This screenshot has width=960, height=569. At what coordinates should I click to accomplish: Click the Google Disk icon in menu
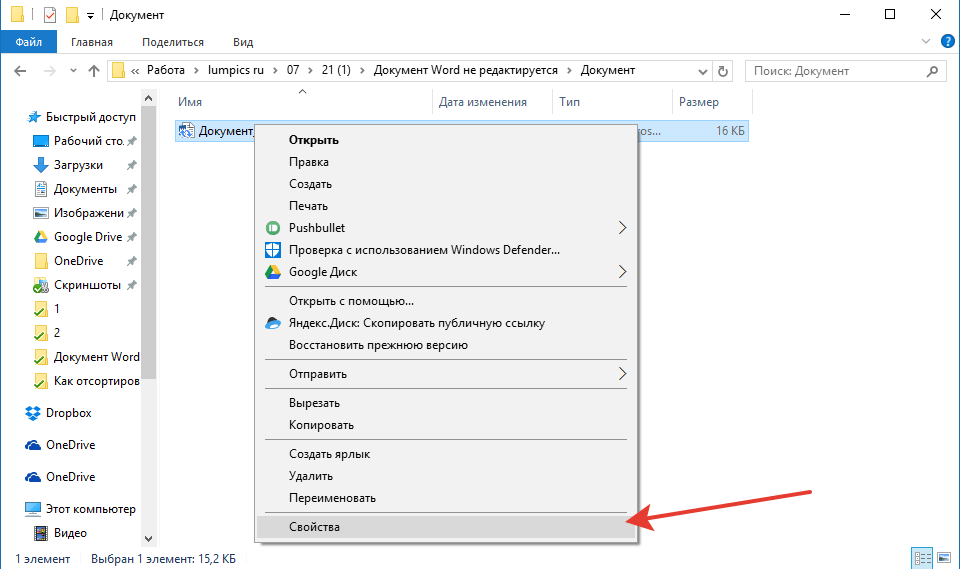[273, 272]
